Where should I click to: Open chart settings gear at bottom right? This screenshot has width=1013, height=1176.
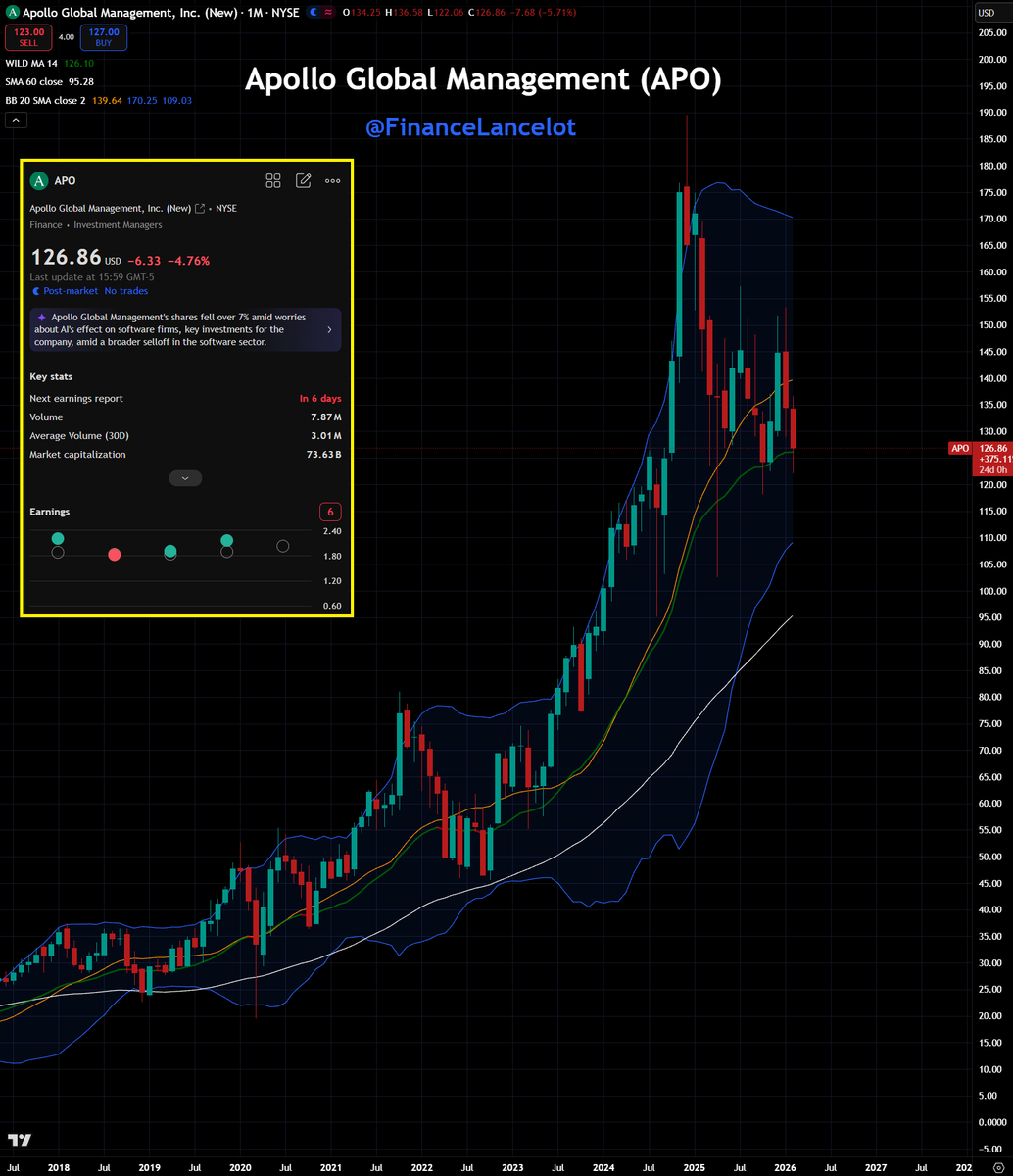click(998, 1167)
